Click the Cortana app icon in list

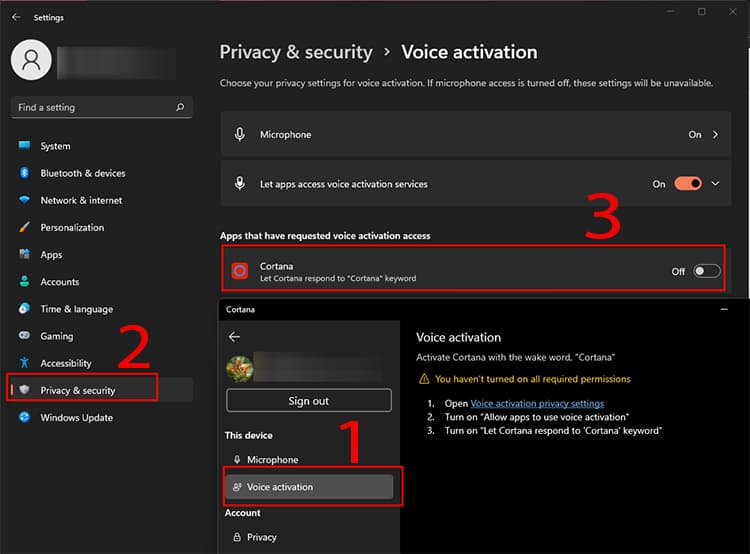(240, 271)
